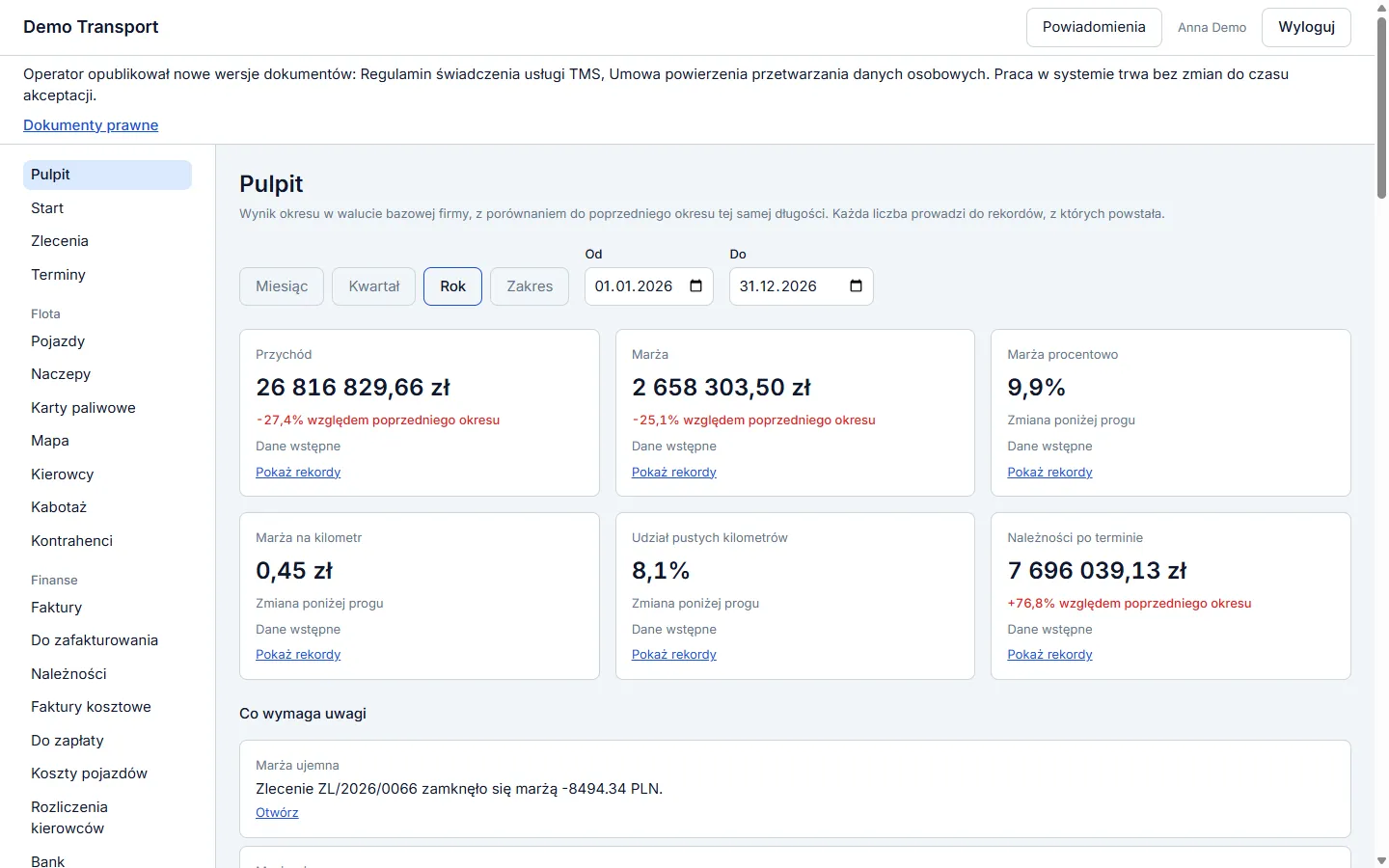
Task: Navigate to Naczepy in the sidebar
Action: [107, 374]
